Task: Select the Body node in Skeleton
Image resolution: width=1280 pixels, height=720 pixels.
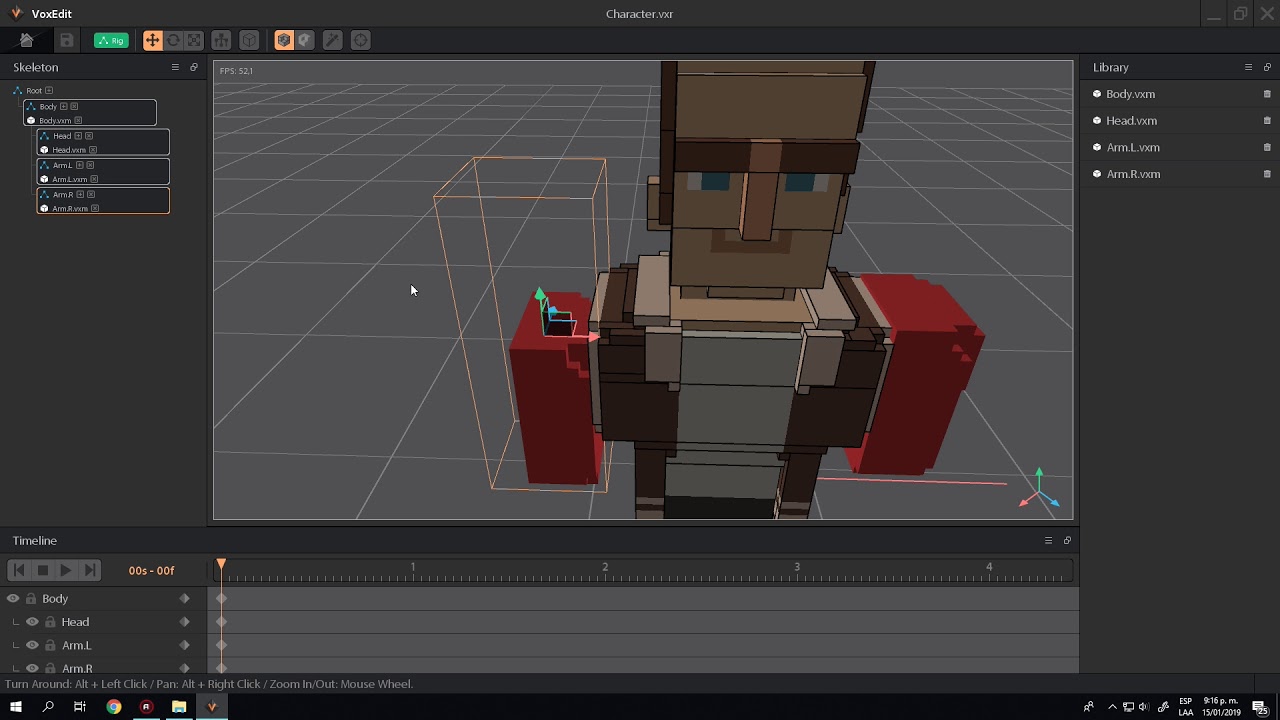Action: [x=48, y=106]
